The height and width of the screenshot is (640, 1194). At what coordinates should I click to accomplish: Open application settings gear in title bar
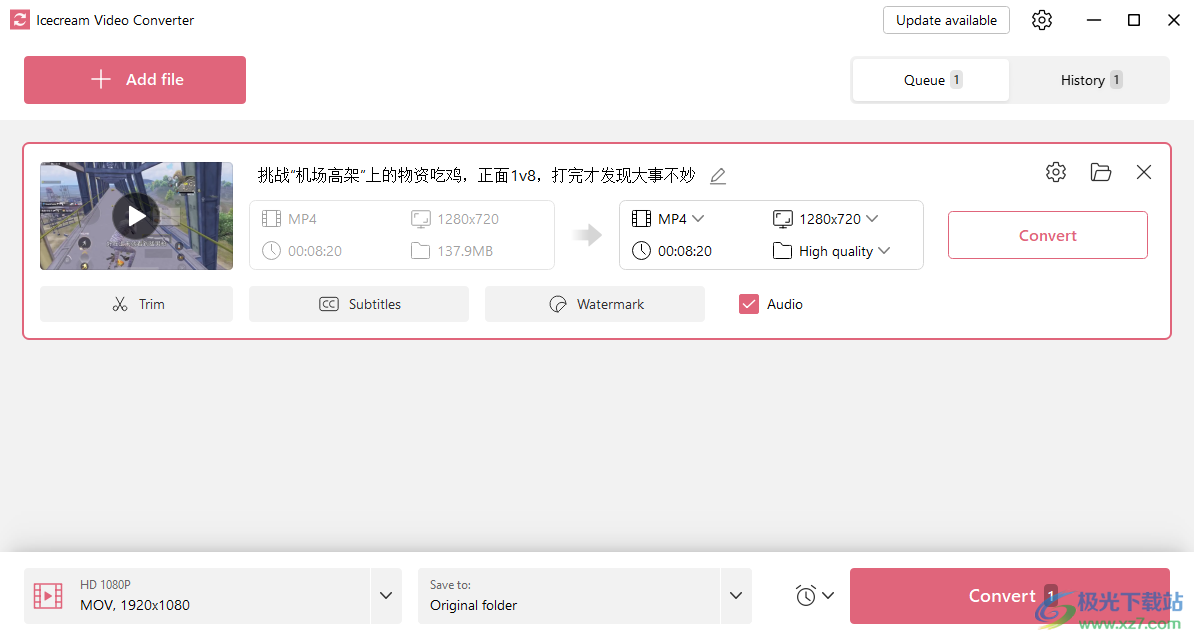tap(1041, 19)
